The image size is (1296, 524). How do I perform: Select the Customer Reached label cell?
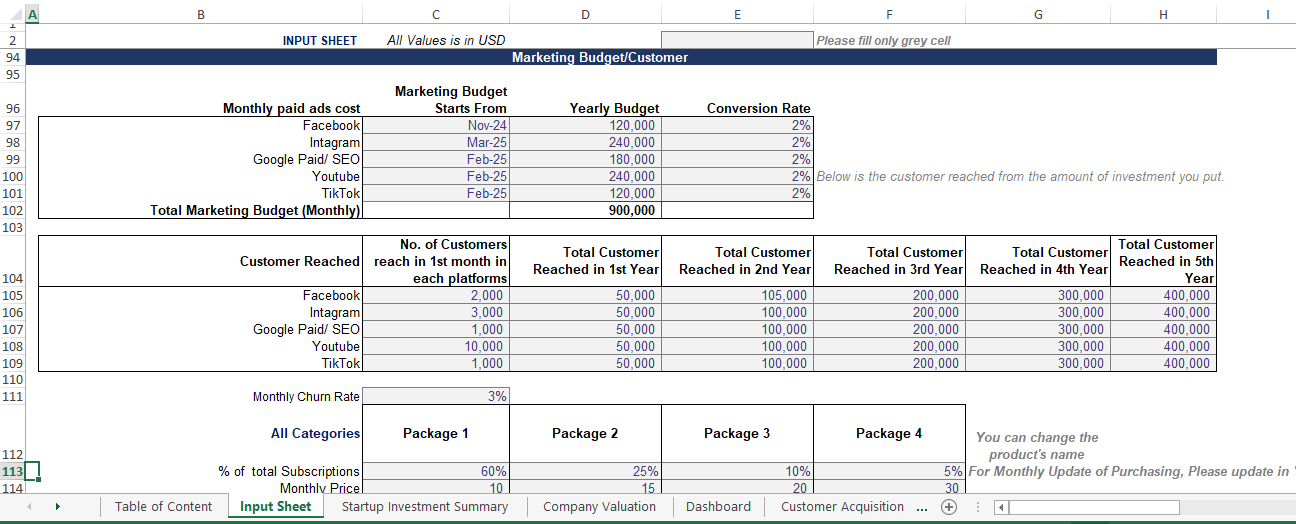[x=300, y=262]
